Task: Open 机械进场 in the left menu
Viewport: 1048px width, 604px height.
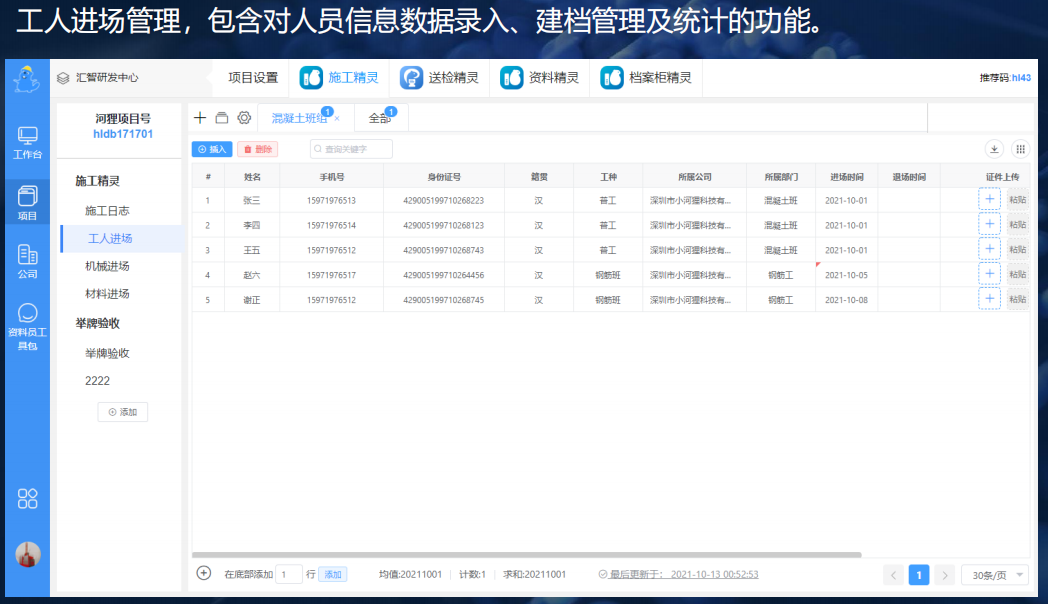Action: pos(107,266)
